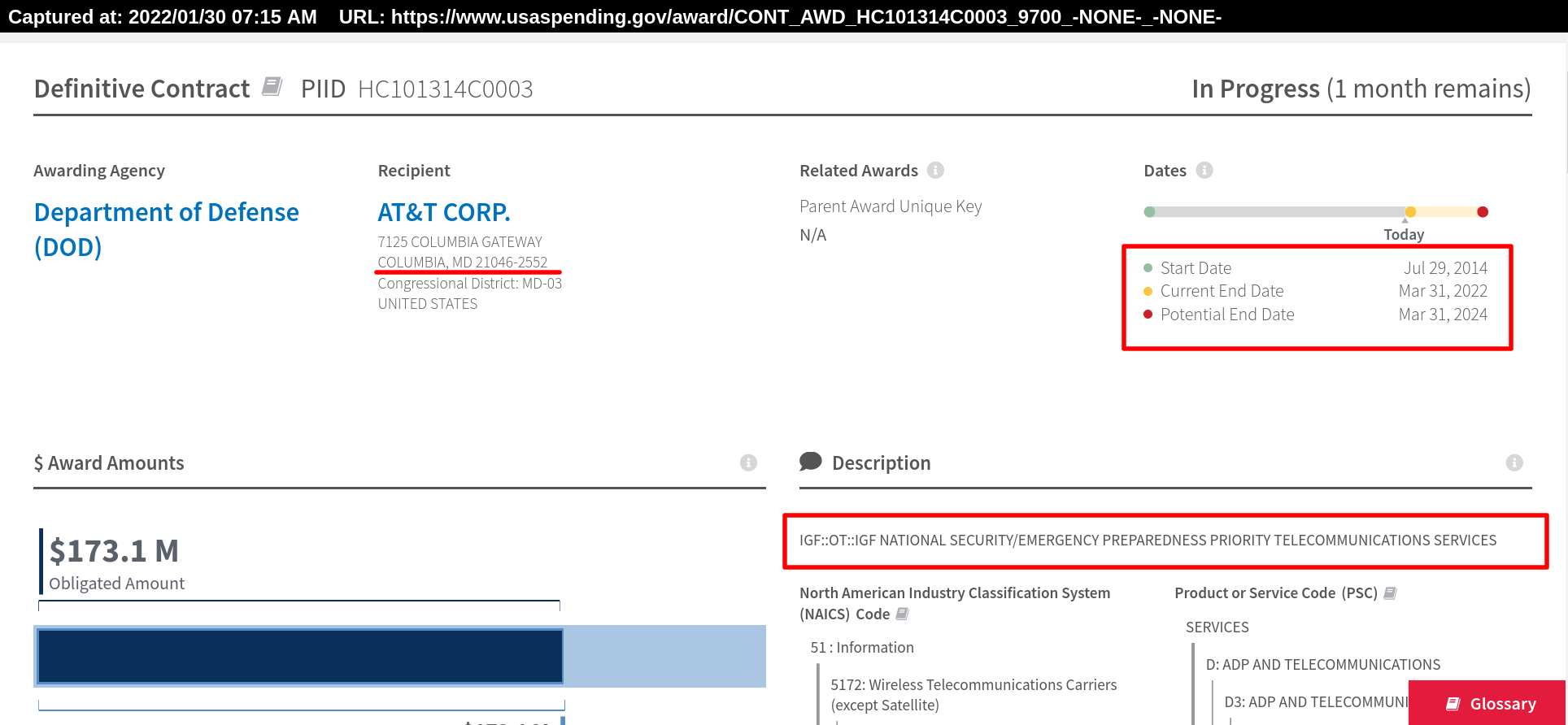Click light blue portion of award bar
Screen dimensions: 1568x725
665,656
